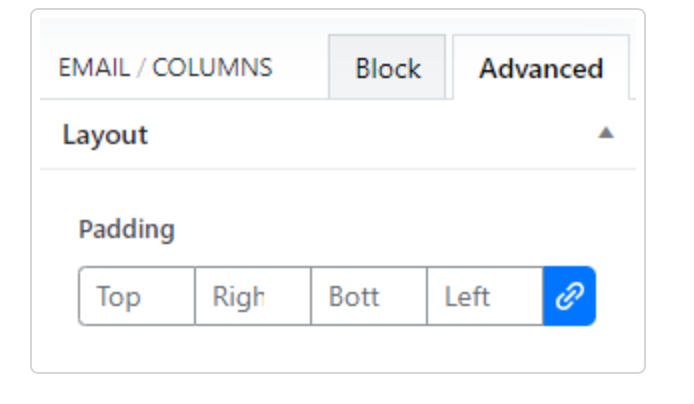Click the Top padding input field
Screen dimensions: 694x404
tap(137, 296)
